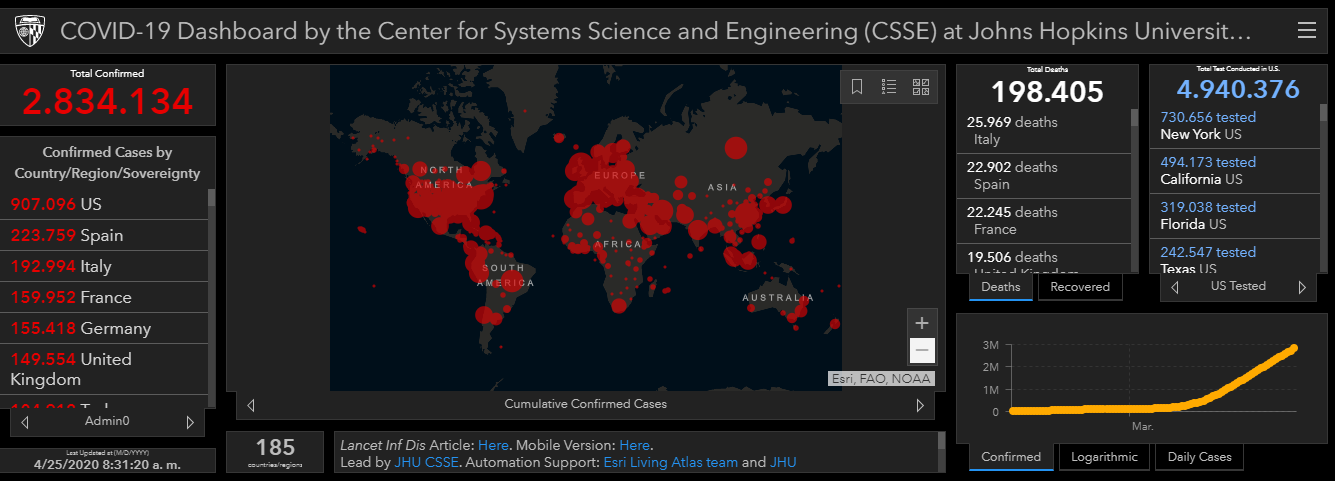
Task: Open the basemap gallery grid icon
Action: tap(921, 87)
